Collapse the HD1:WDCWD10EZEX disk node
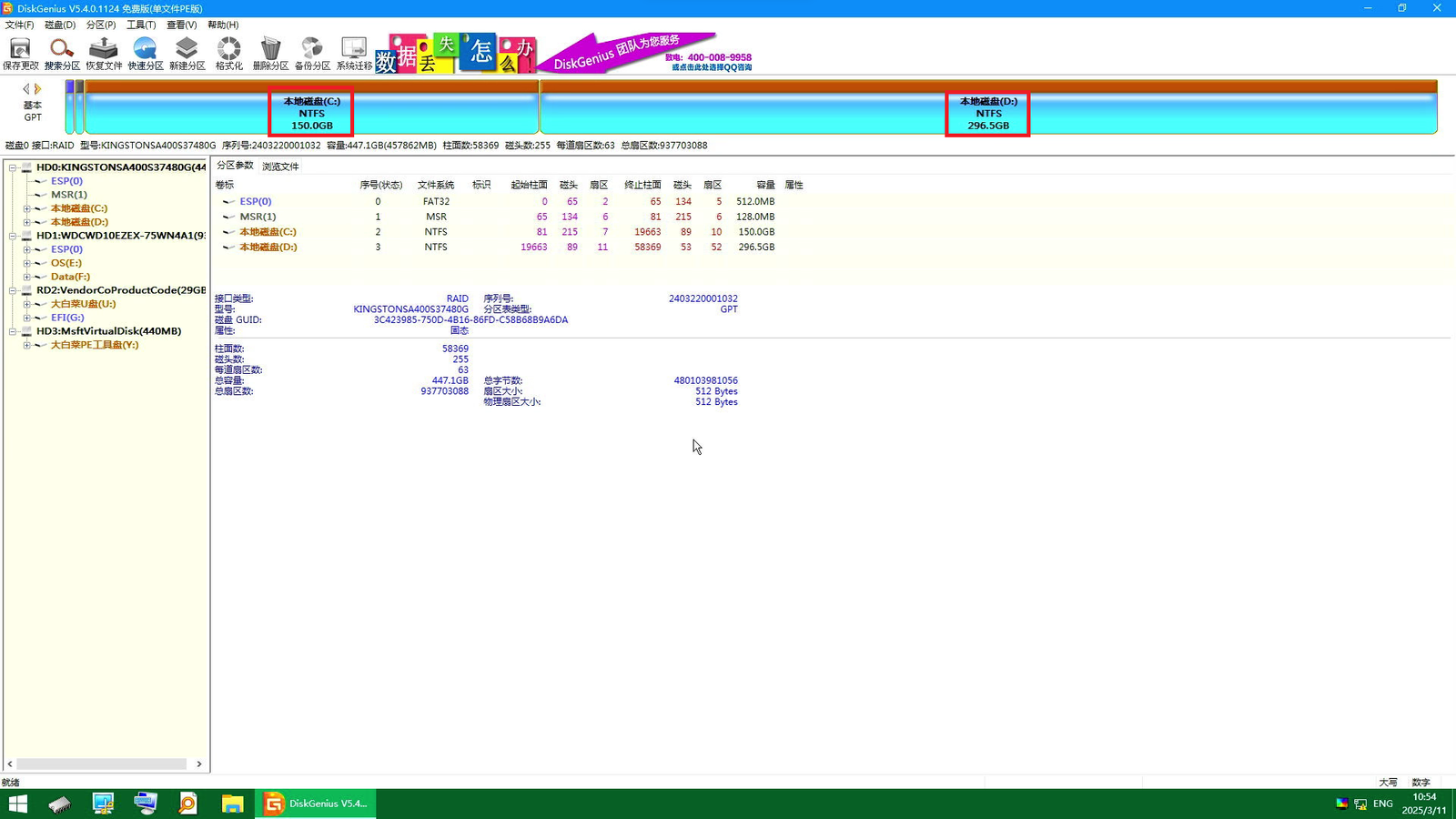The width and height of the screenshot is (1456, 819). click(13, 236)
